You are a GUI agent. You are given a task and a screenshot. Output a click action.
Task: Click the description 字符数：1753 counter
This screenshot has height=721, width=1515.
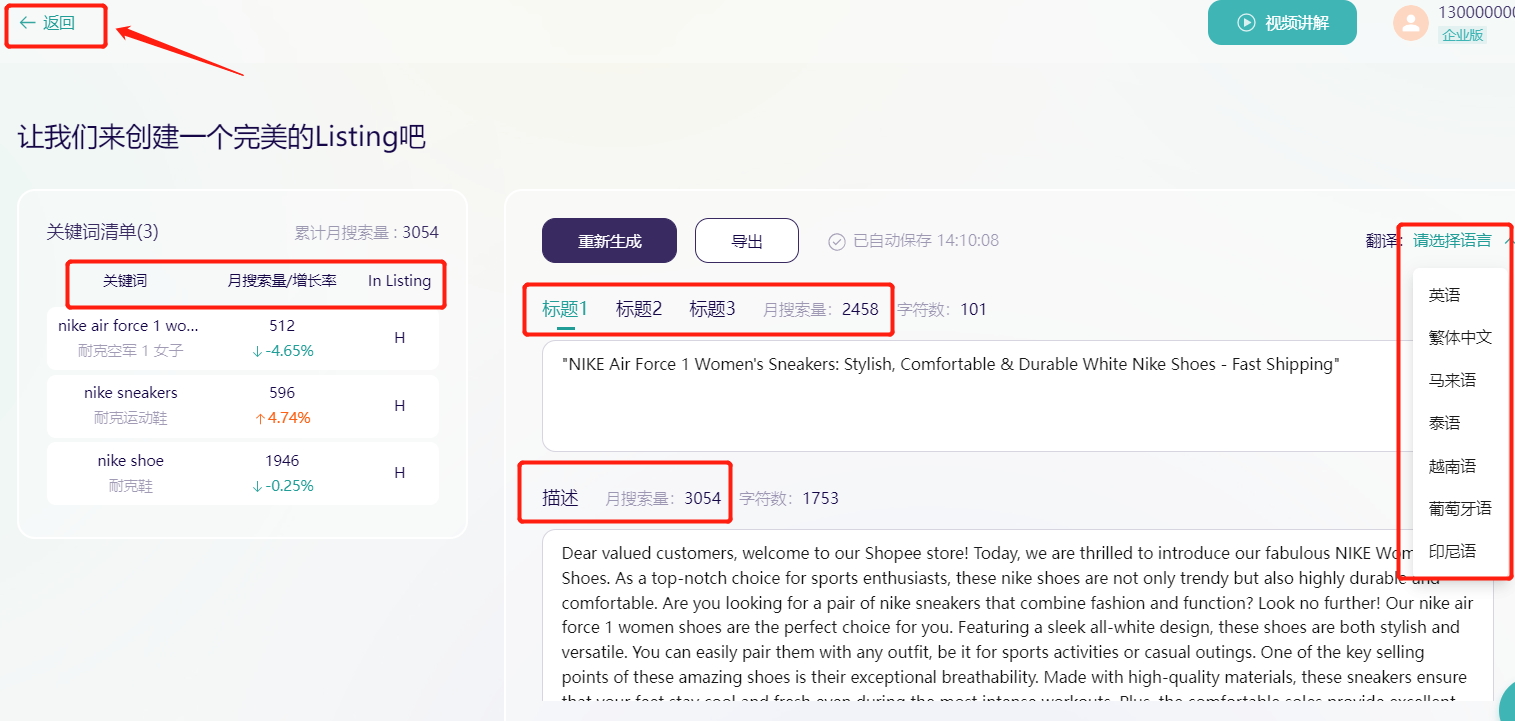(x=788, y=498)
